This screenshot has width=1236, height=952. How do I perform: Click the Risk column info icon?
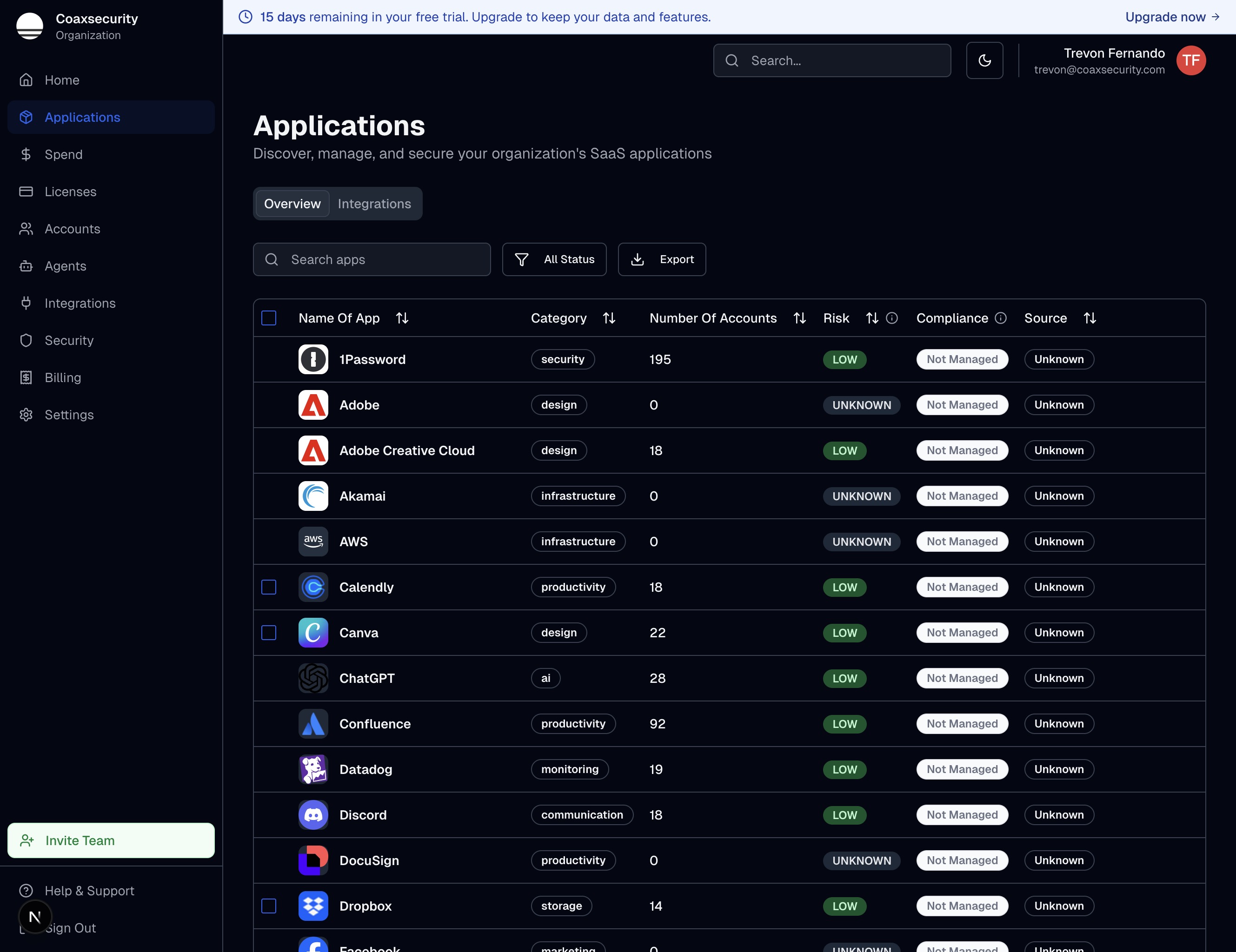coord(892,318)
